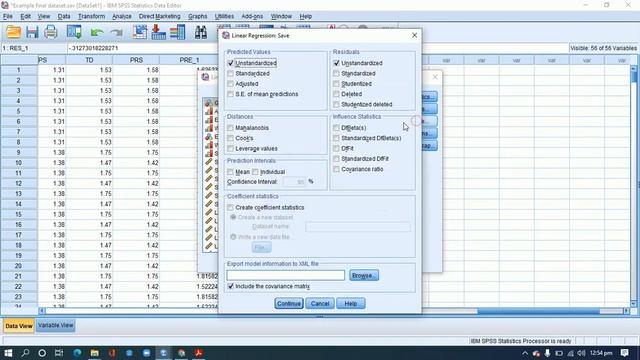The image size is (640, 360).
Task: Open Microsoft Office taskbar icon
Action: pos(112,353)
